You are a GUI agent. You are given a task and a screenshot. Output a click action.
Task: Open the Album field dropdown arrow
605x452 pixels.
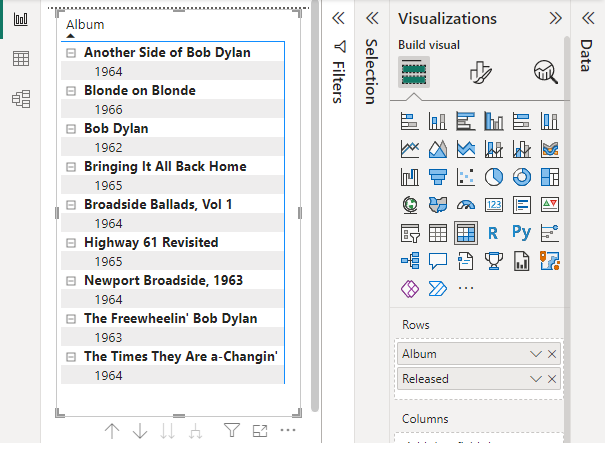(x=535, y=354)
